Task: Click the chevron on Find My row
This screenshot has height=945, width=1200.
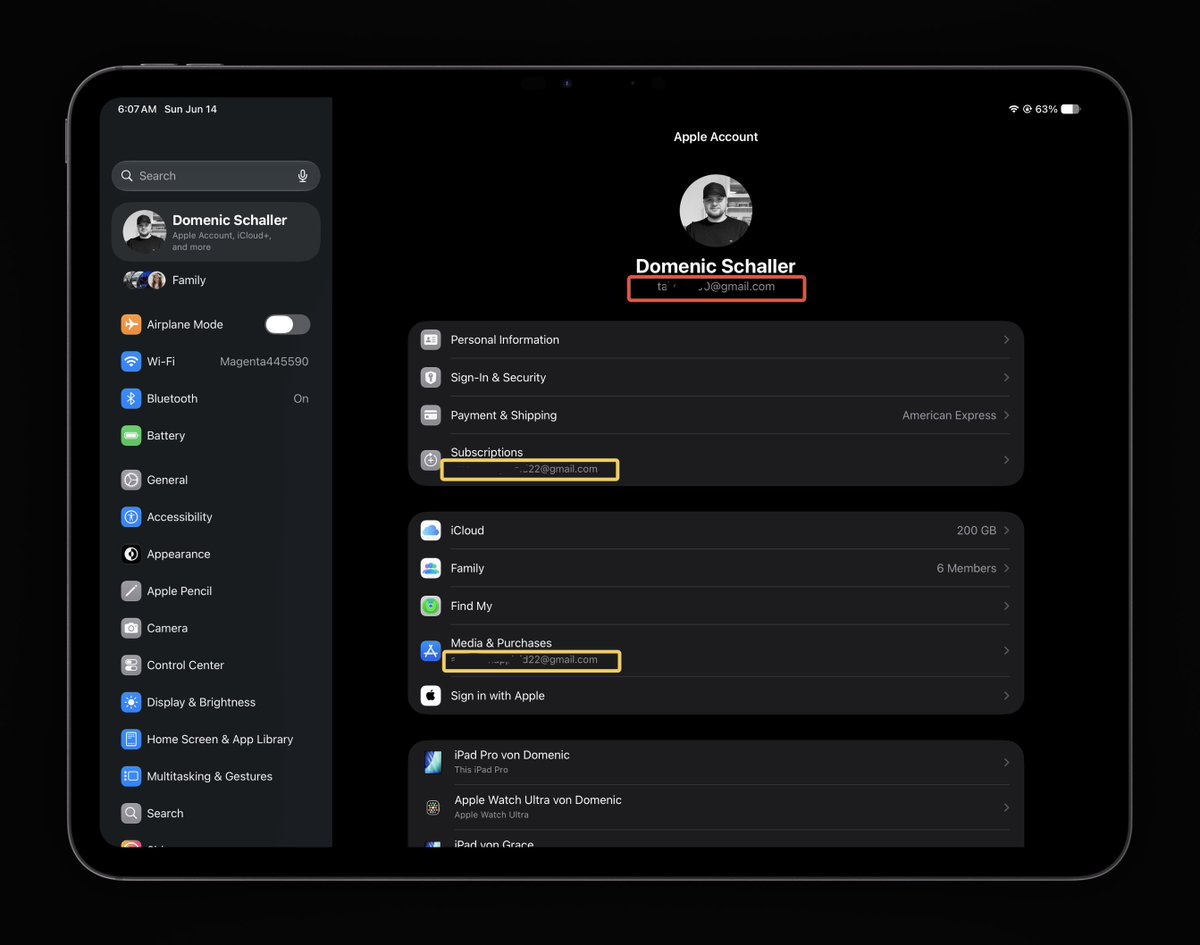Action: 1006,606
